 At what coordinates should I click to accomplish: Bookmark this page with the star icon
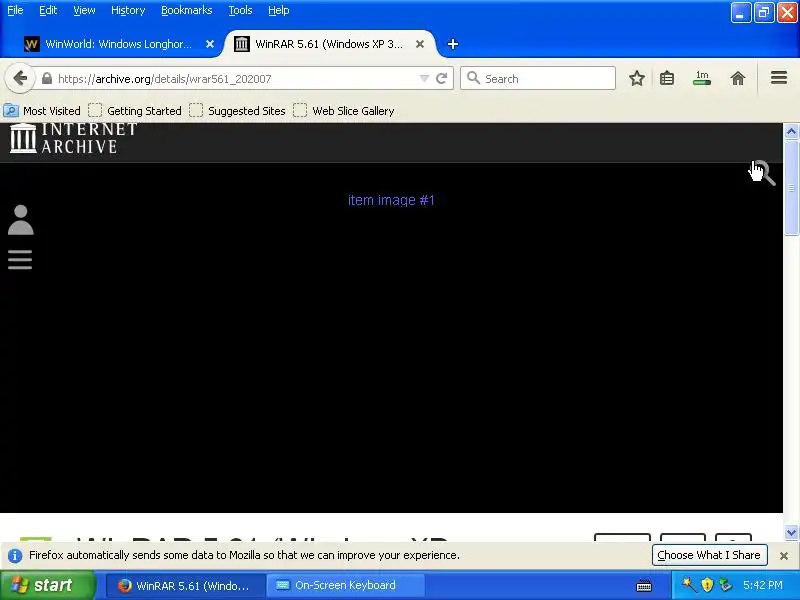tap(636, 79)
